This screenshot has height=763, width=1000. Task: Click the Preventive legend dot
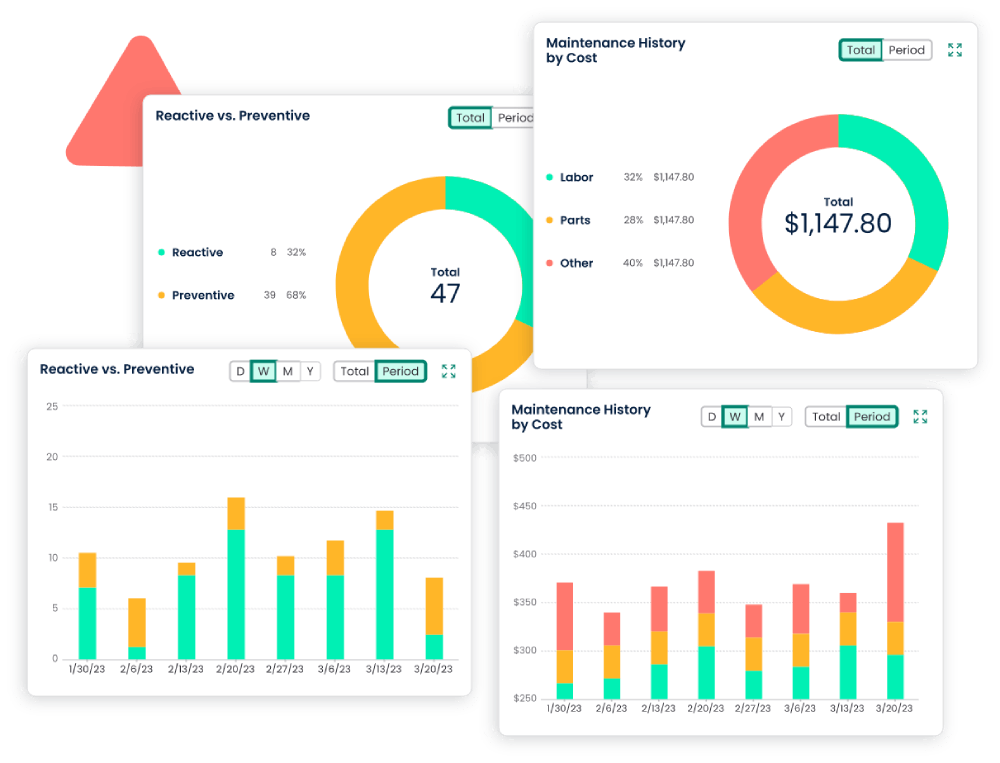159,295
